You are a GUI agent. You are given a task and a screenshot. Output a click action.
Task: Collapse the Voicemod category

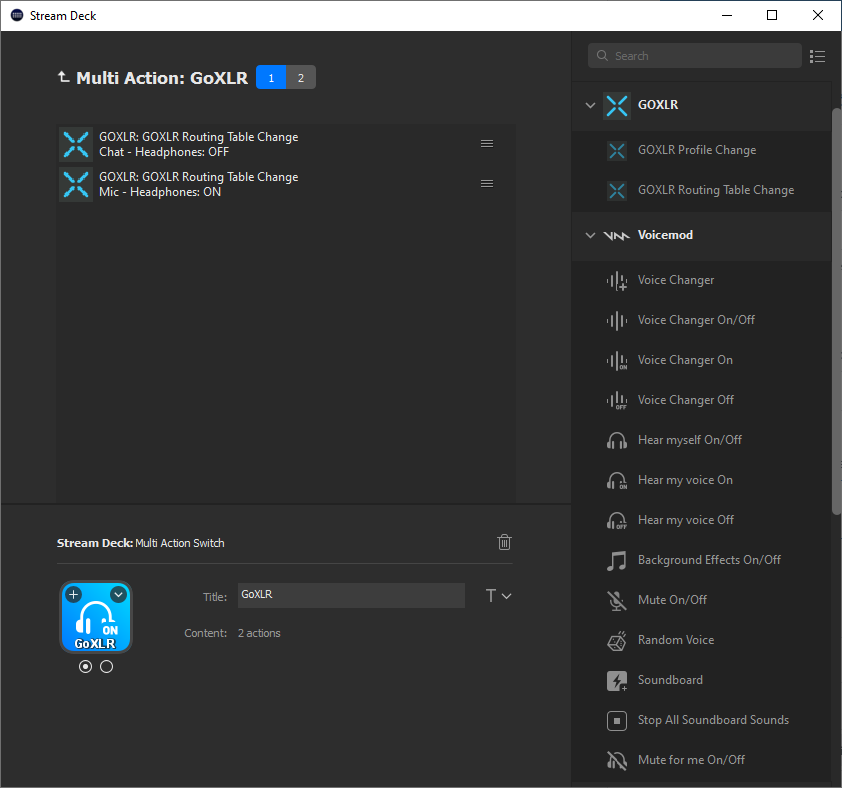click(x=590, y=235)
